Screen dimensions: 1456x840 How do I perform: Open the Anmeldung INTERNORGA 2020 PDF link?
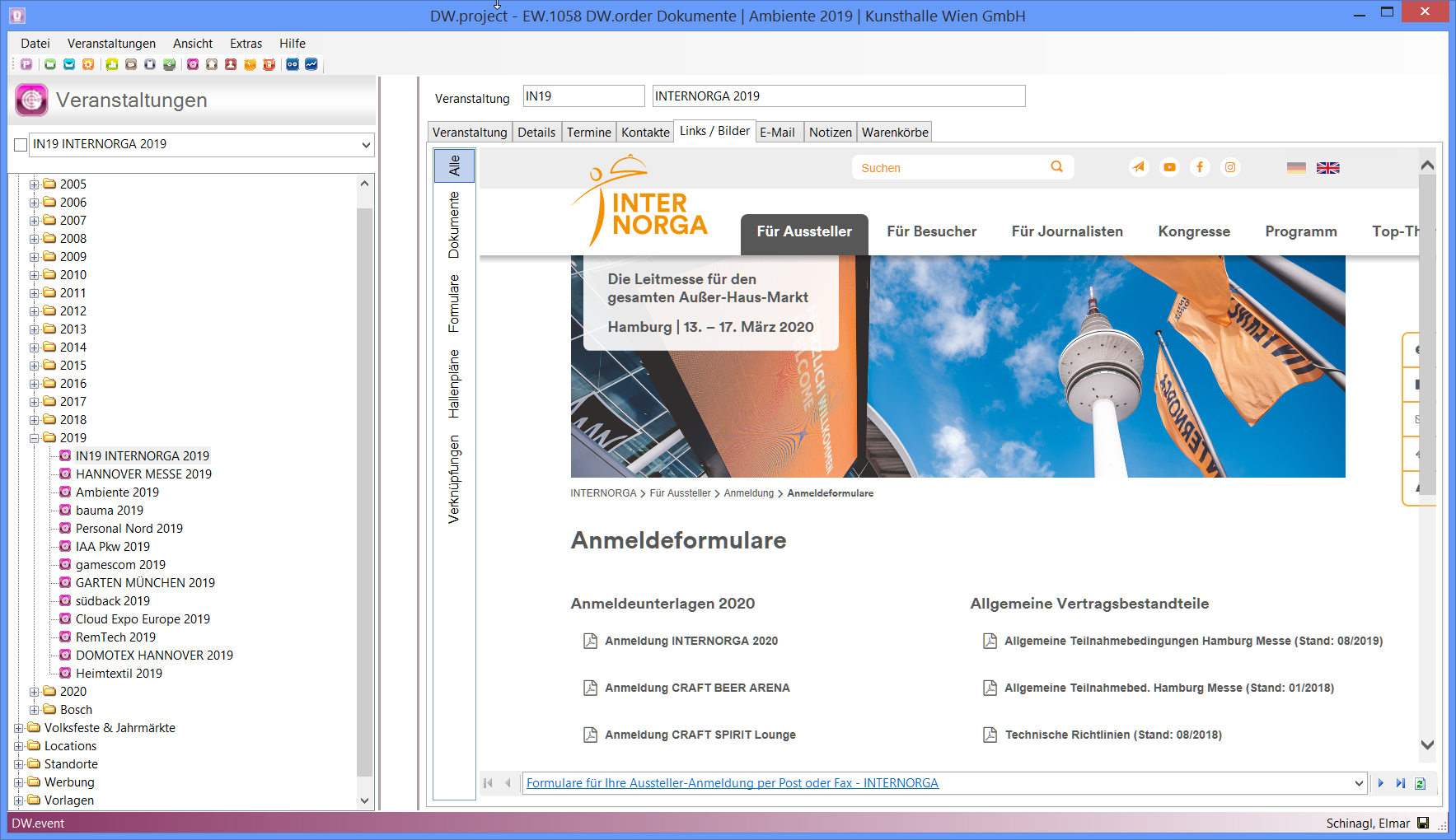tap(691, 641)
